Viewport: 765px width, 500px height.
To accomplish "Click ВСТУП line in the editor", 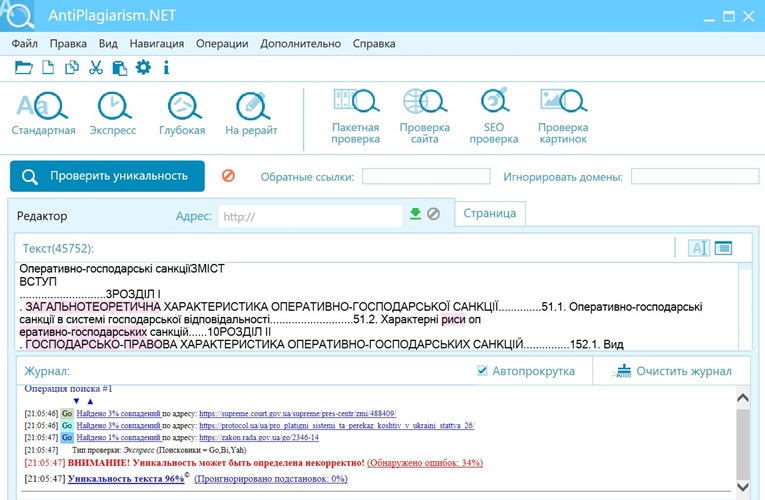I will pos(38,281).
